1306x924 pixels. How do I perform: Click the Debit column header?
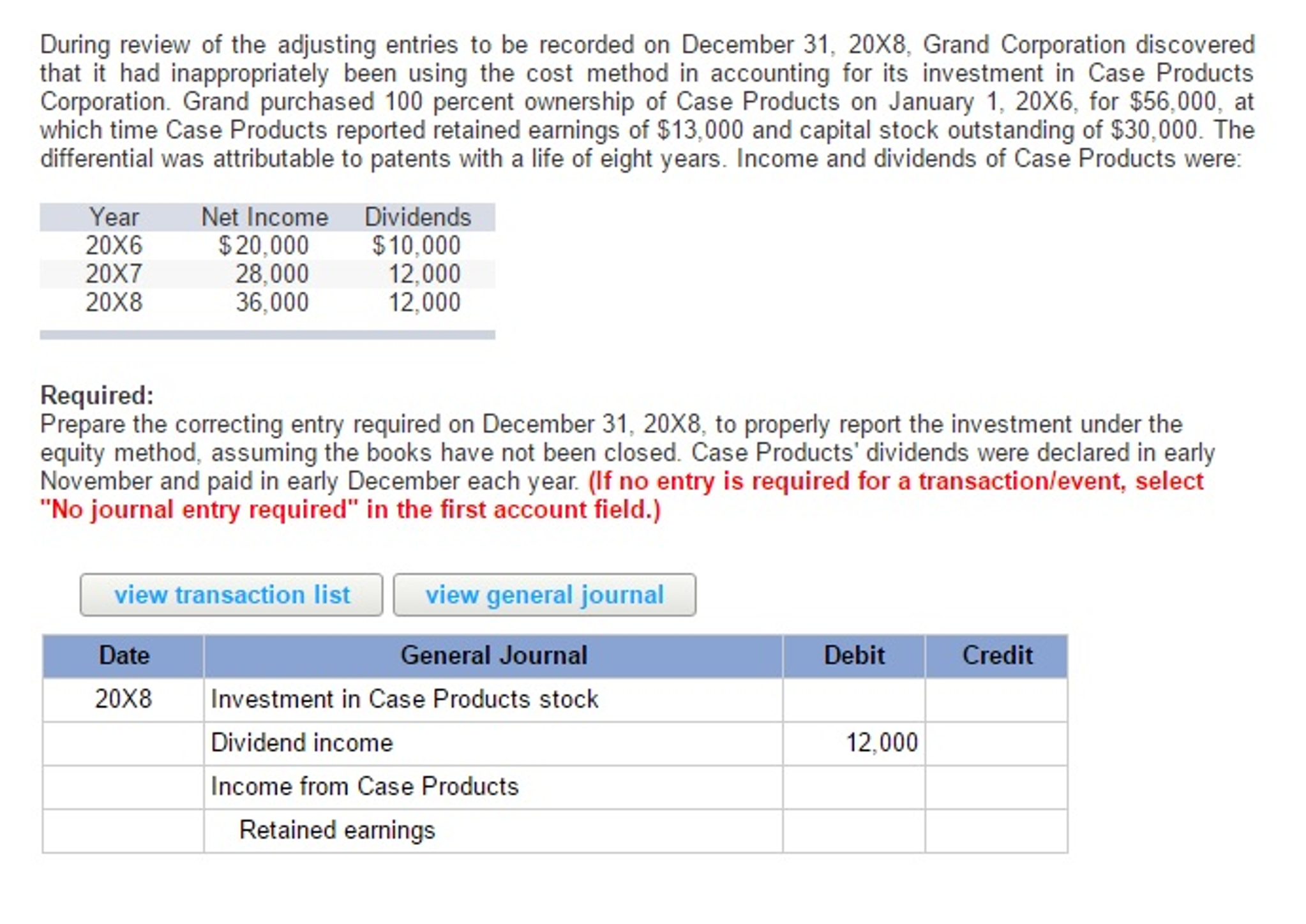coord(853,655)
